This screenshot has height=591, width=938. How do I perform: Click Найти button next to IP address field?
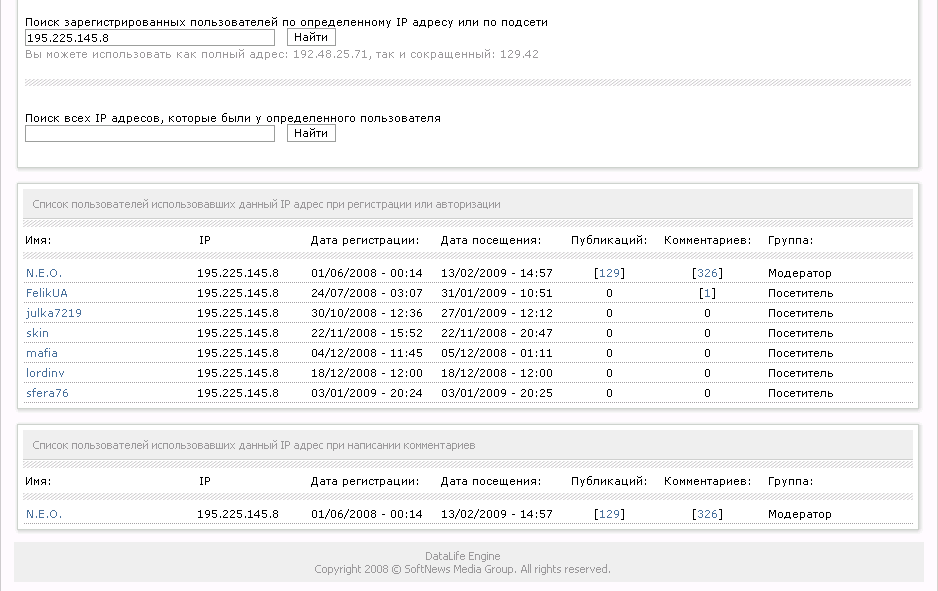click(311, 37)
